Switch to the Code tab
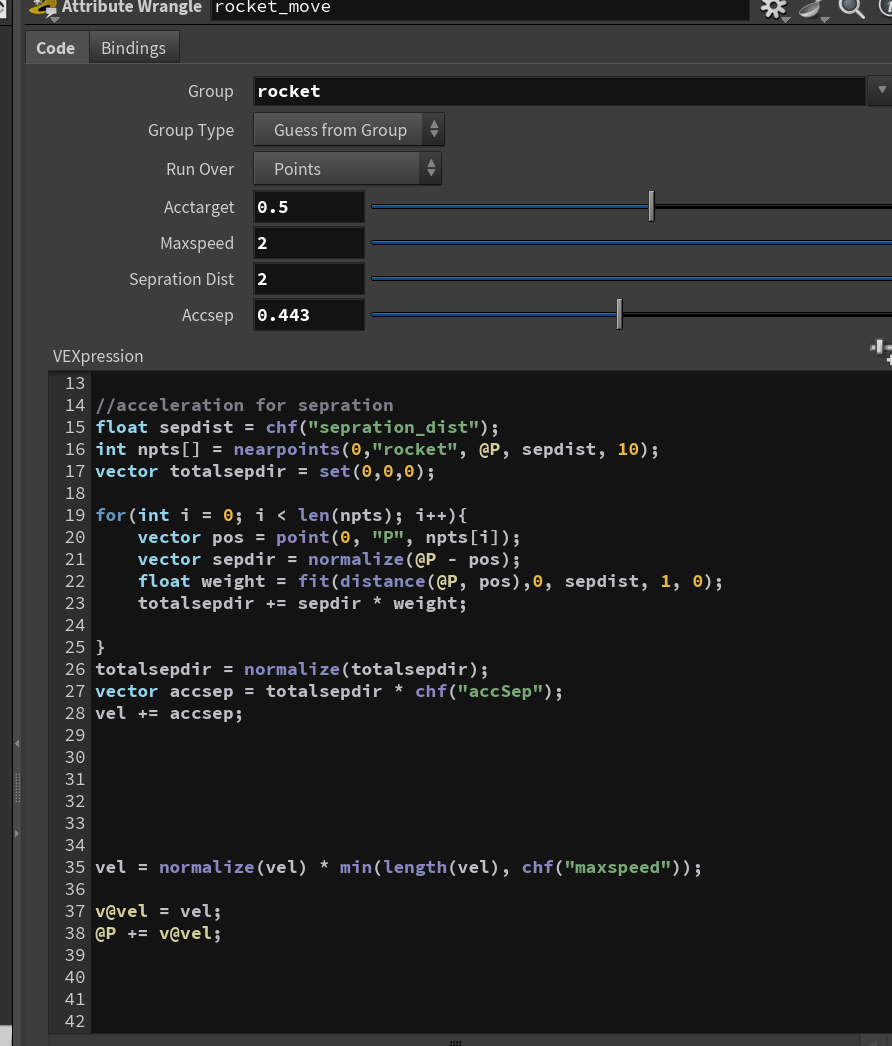 (55, 48)
